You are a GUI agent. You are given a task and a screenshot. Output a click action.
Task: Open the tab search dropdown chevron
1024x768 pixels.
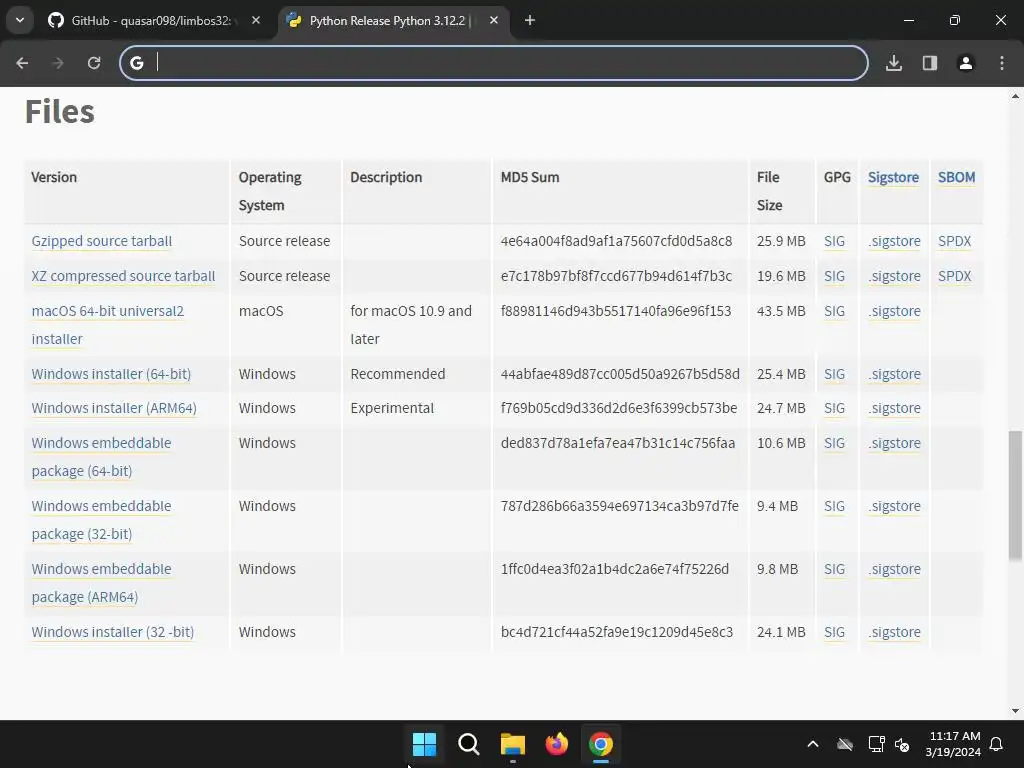point(20,20)
